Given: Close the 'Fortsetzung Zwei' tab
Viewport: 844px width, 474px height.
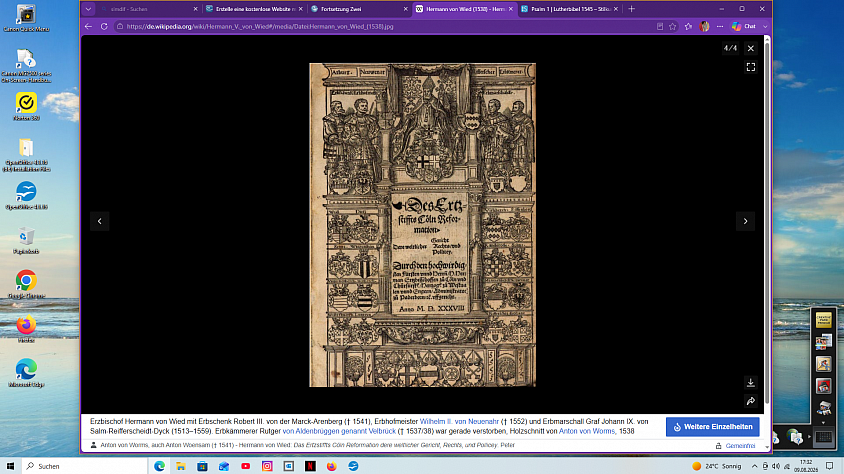Looking at the screenshot, I should coord(405,9).
